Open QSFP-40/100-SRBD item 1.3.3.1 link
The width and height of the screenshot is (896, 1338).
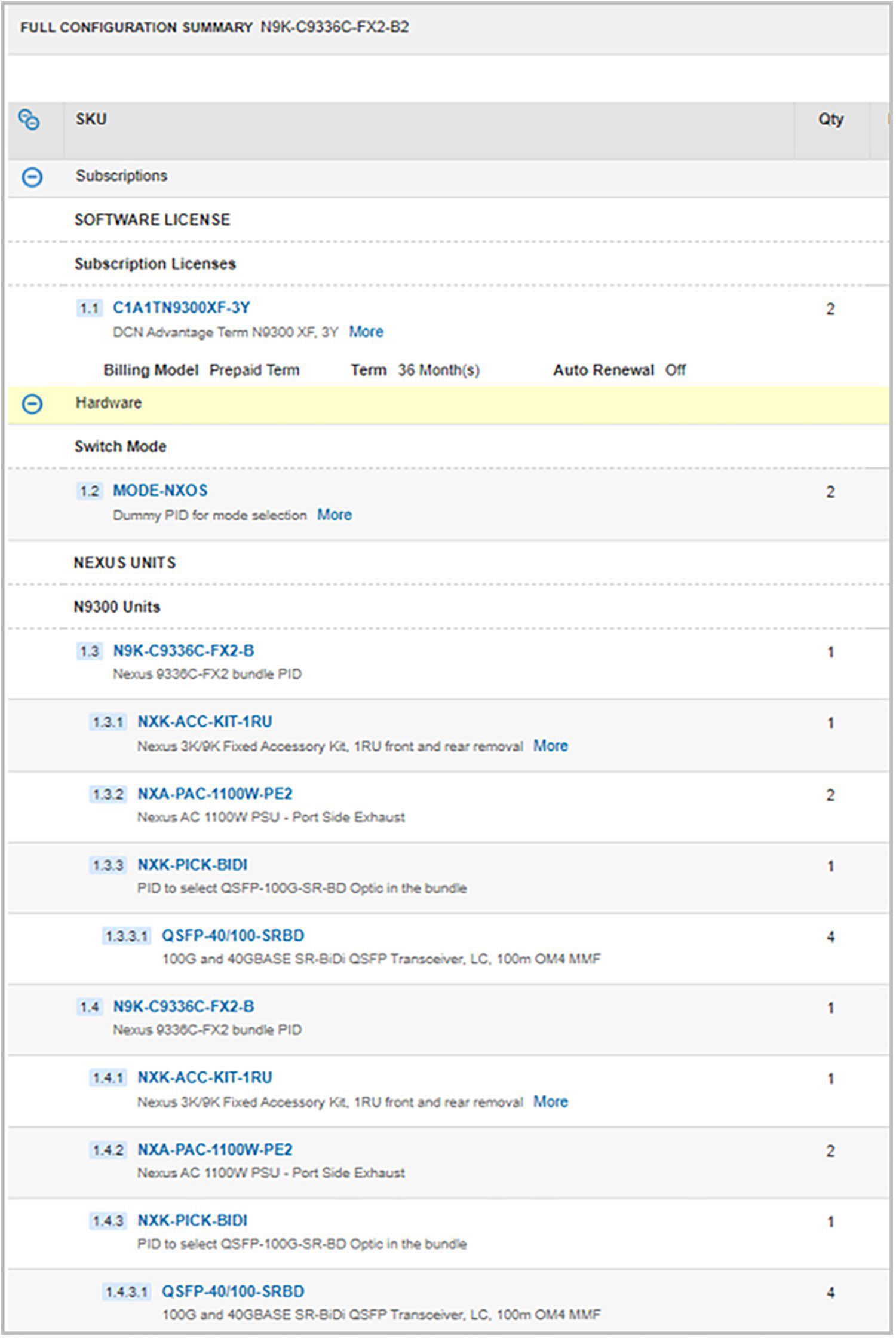[x=233, y=936]
